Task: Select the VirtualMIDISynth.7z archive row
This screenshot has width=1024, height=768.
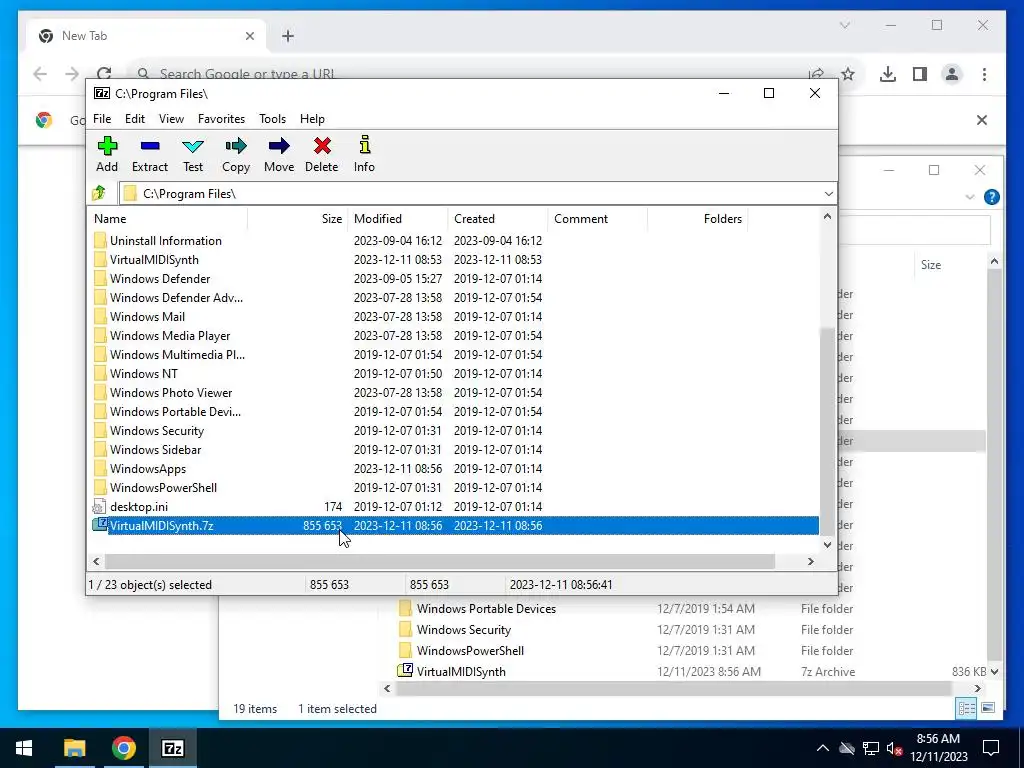Action: (x=455, y=526)
